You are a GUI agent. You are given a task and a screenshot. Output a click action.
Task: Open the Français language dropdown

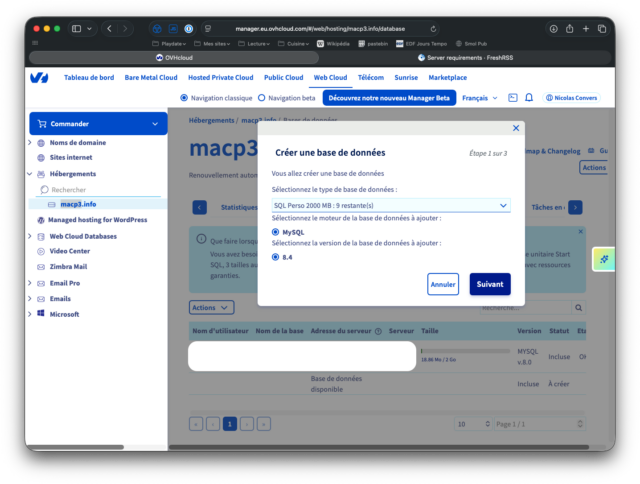pyautogui.click(x=480, y=98)
